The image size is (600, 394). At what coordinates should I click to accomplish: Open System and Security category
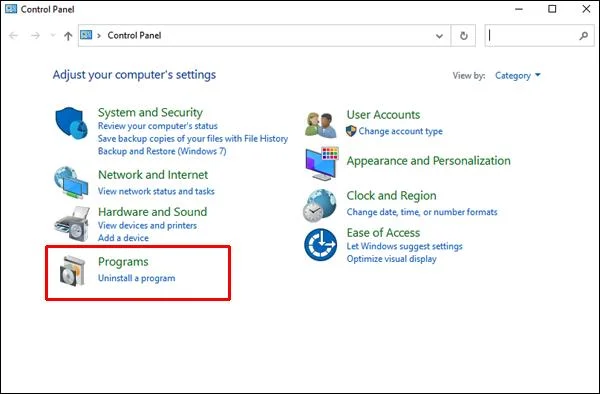[150, 112]
